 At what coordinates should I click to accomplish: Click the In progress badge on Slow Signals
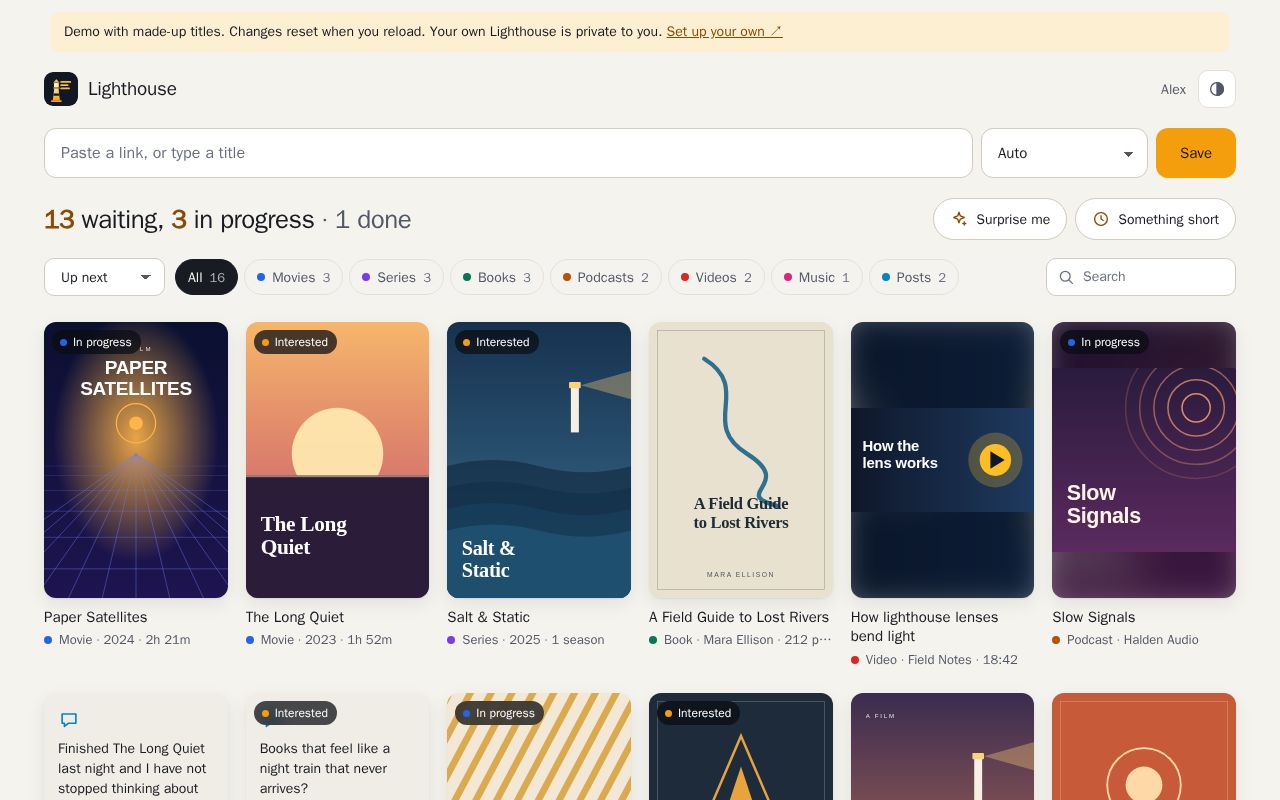[x=1104, y=342]
